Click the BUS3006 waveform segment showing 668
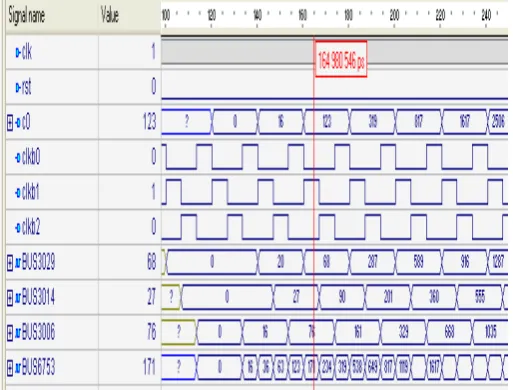513x390 pixels. coord(449,332)
